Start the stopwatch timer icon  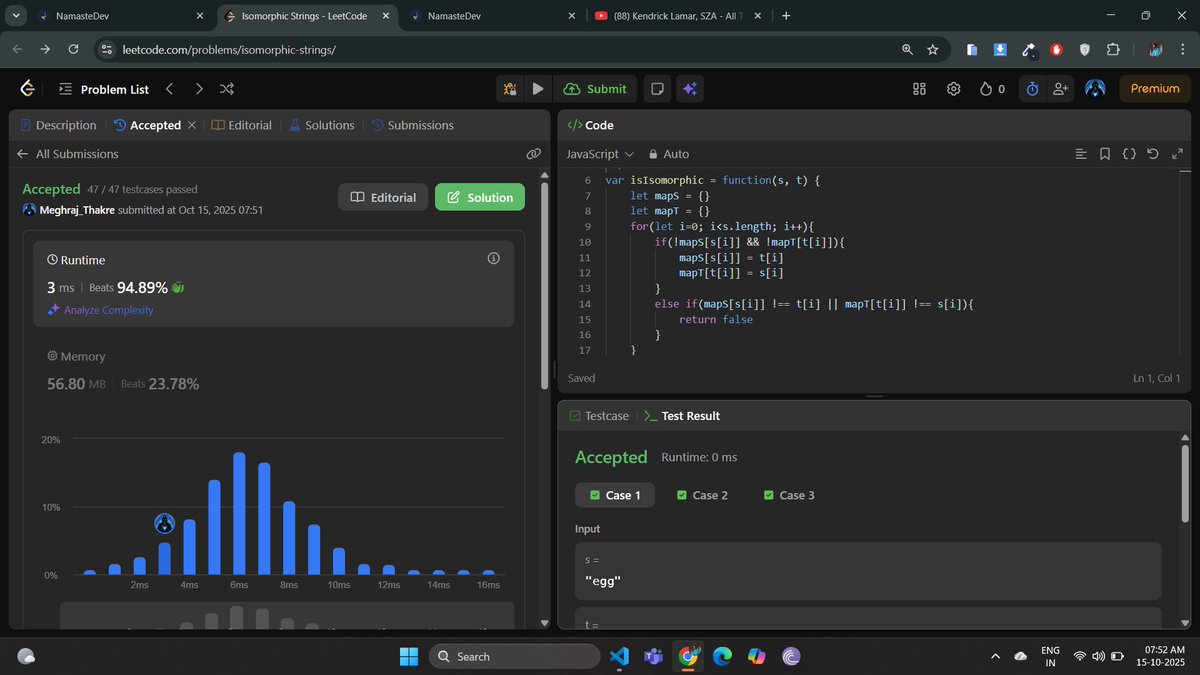point(1032,89)
